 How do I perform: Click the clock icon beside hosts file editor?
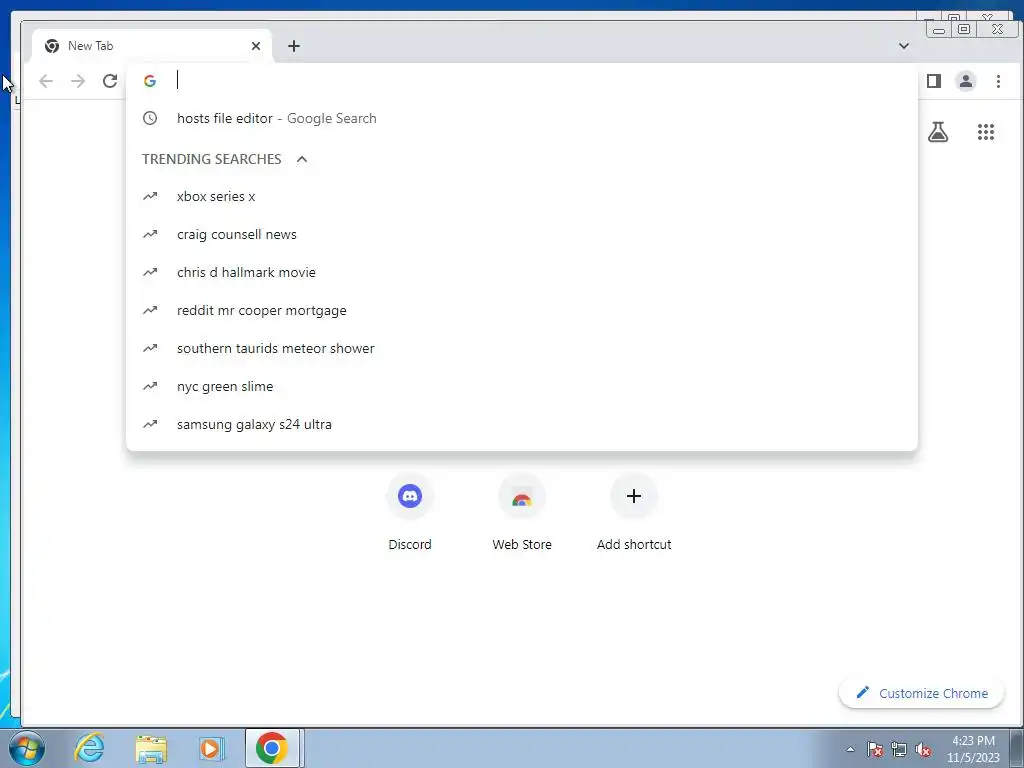[150, 118]
